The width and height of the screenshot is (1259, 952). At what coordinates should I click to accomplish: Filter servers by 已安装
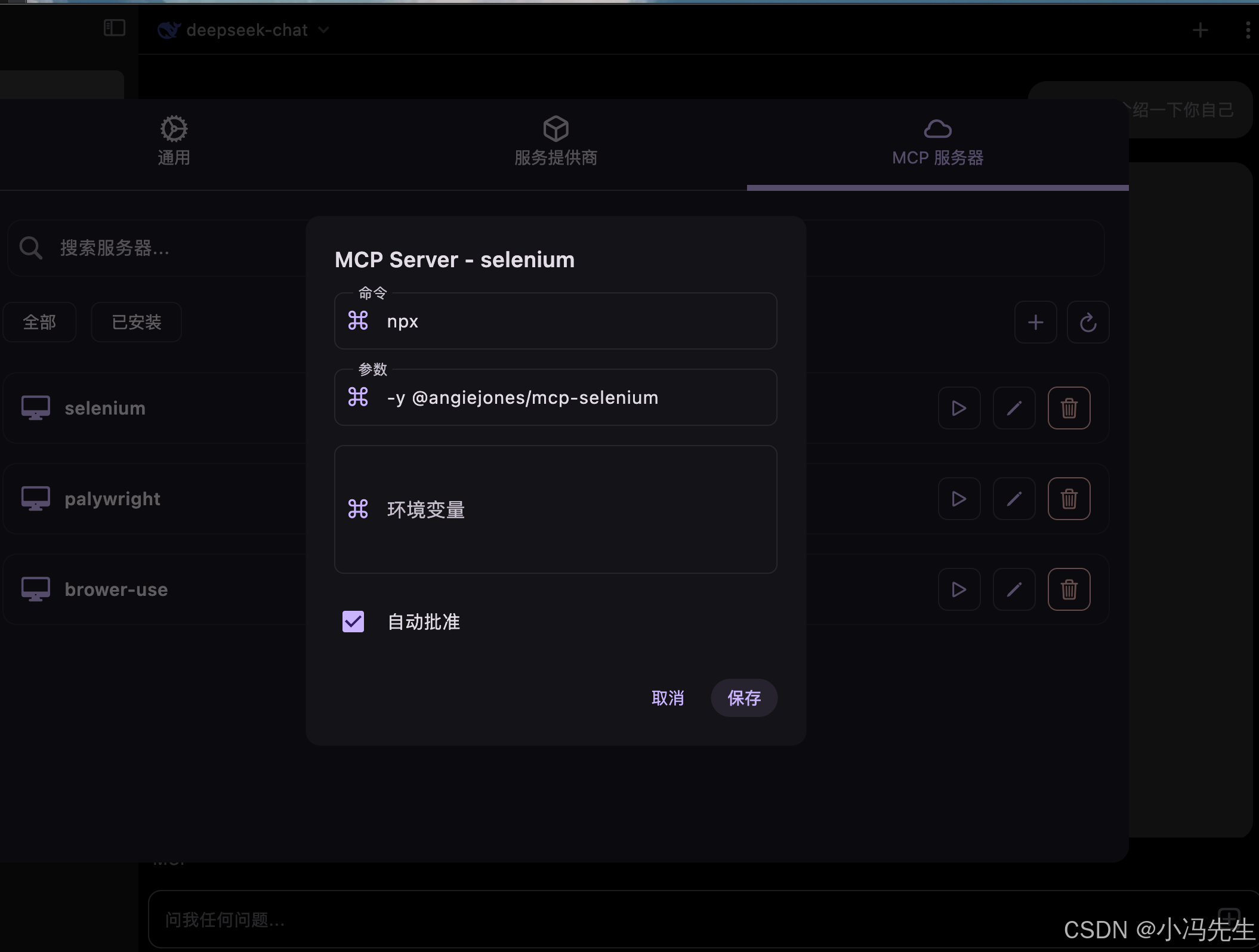(136, 322)
